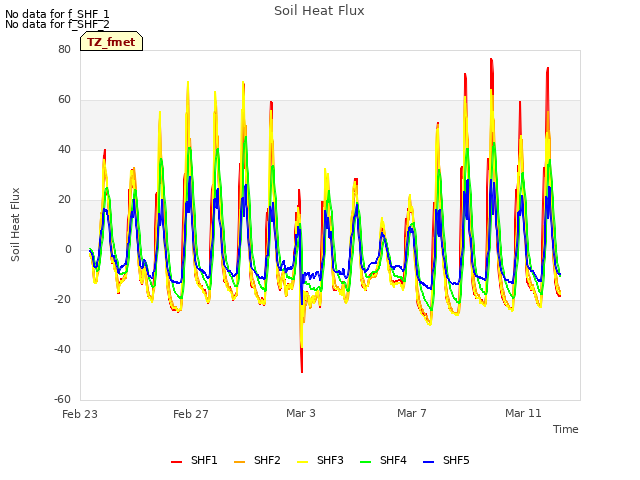
Task: Select the chart title Soil Heat Flux
Action: (319, 11)
